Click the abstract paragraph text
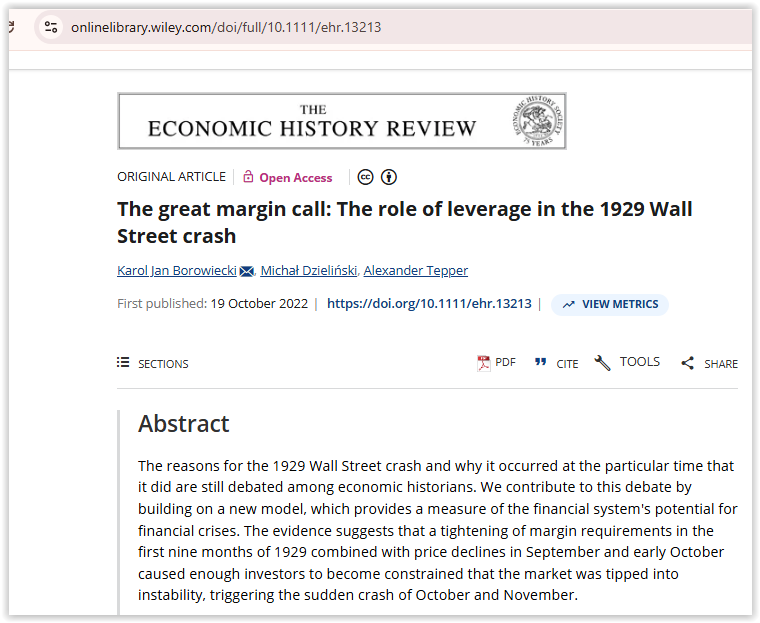The width and height of the screenshot is (760, 623). pyautogui.click(x=438, y=530)
